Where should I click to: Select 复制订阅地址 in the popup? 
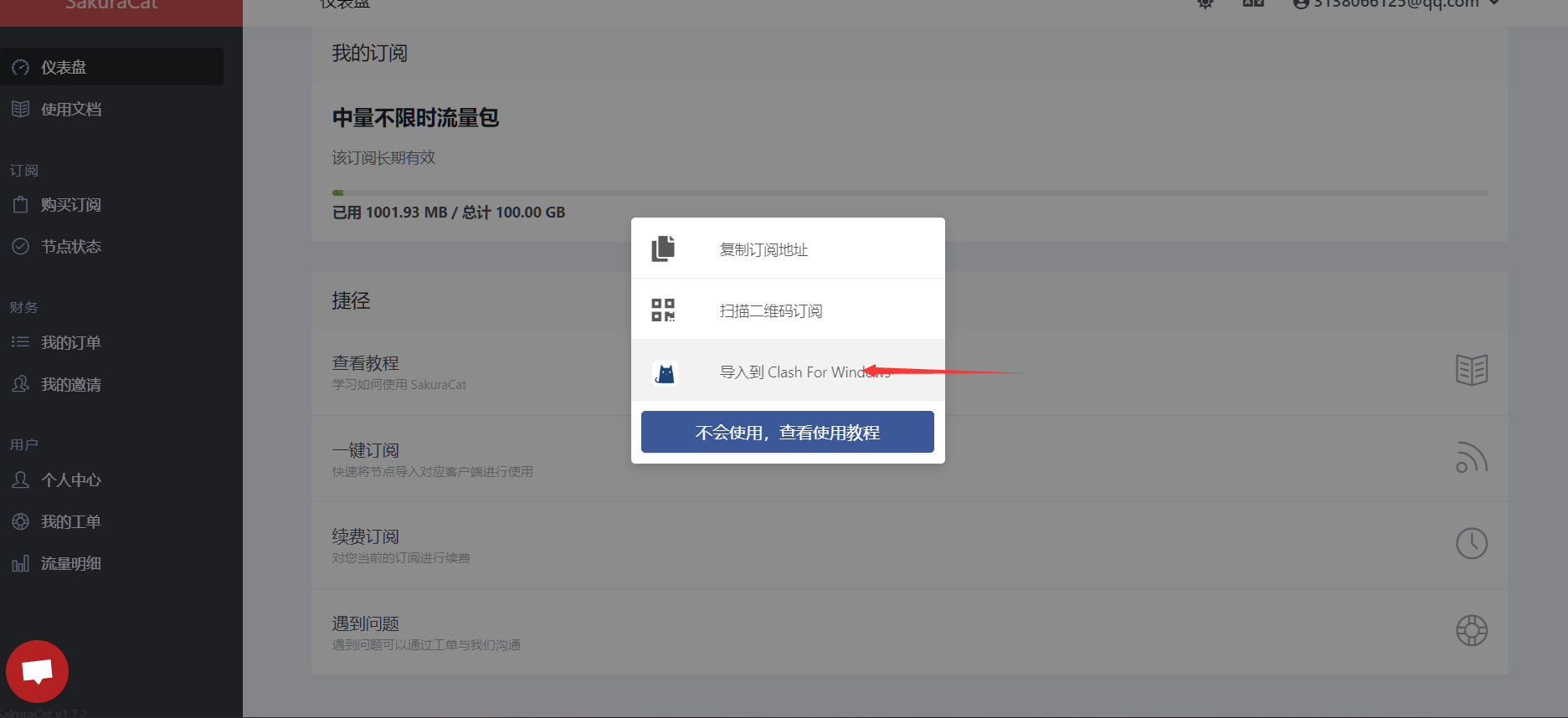tap(763, 249)
